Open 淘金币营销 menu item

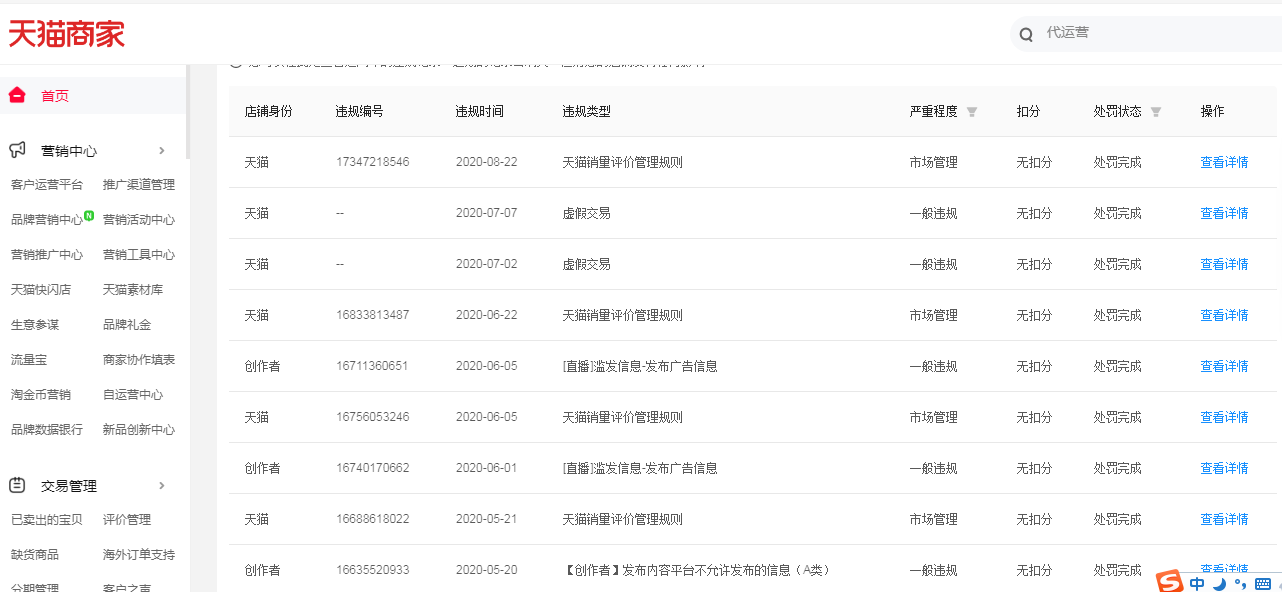tap(41, 395)
